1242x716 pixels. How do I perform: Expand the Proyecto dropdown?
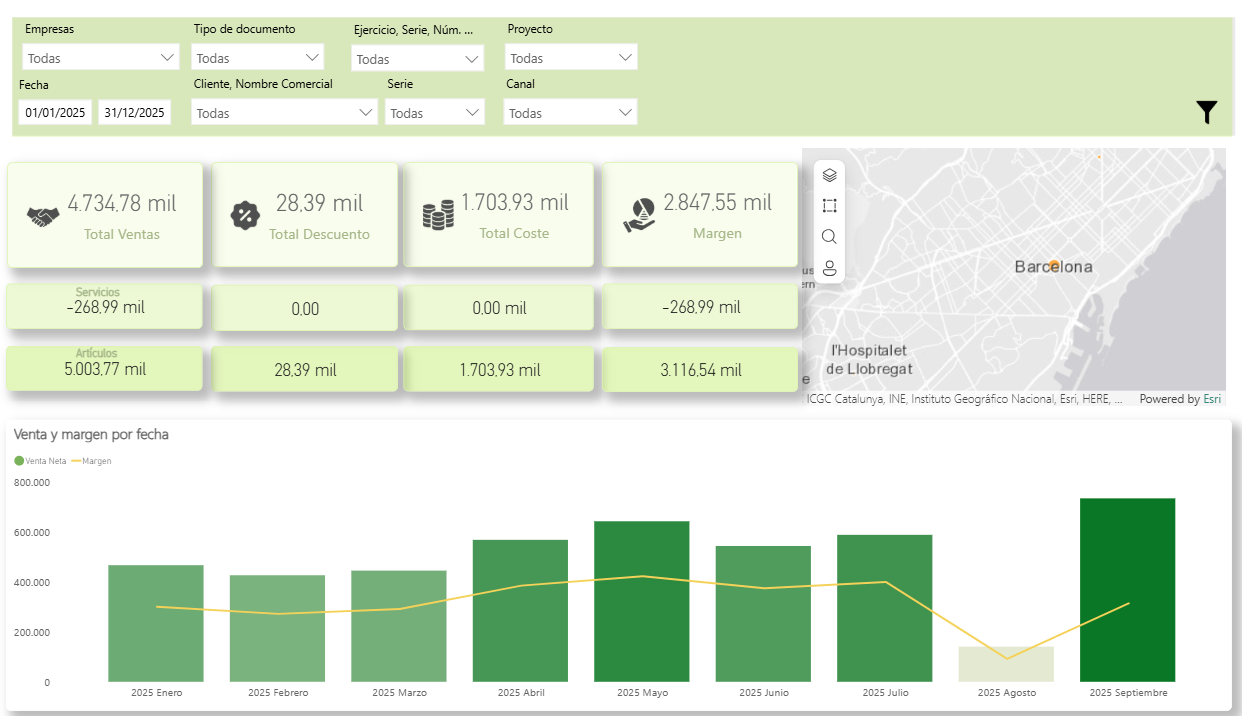click(571, 58)
